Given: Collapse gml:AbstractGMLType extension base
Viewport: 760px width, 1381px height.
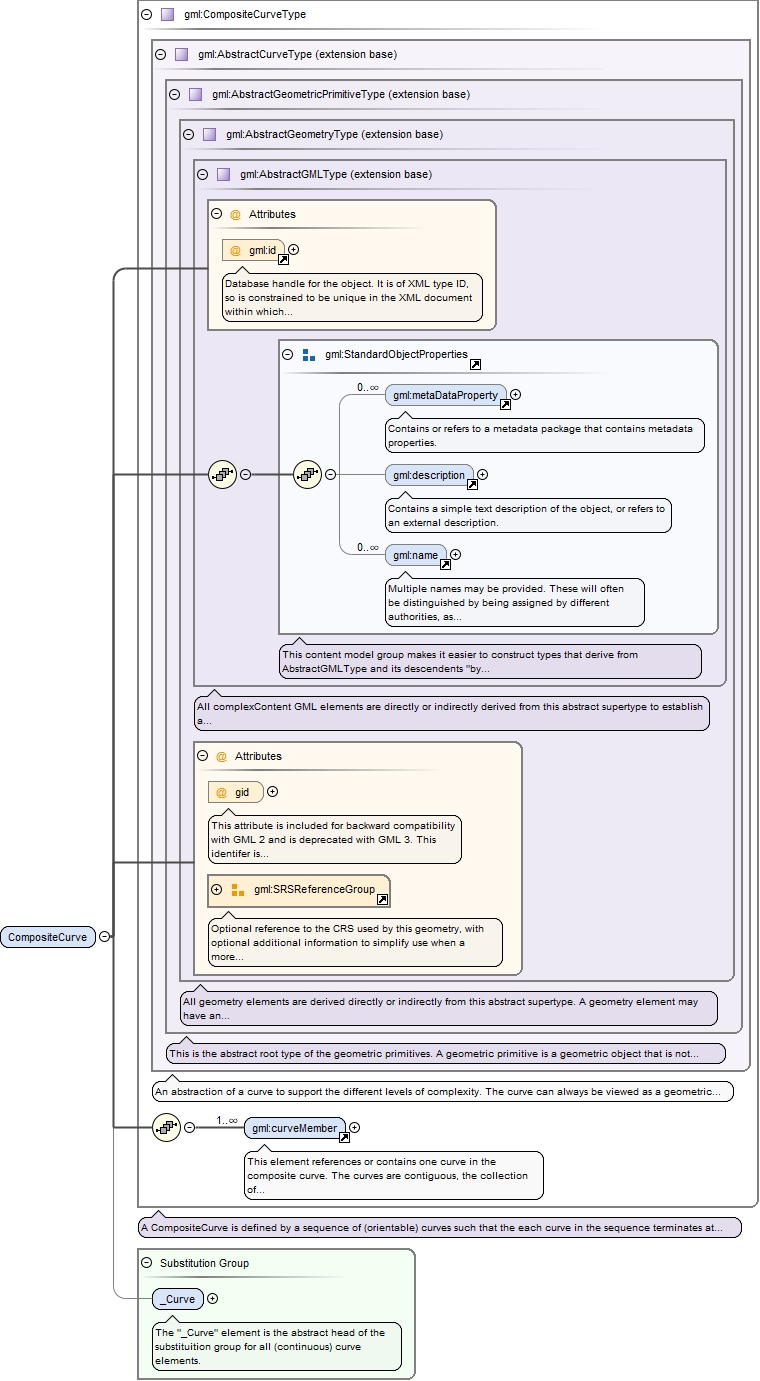Looking at the screenshot, I should (202, 175).
